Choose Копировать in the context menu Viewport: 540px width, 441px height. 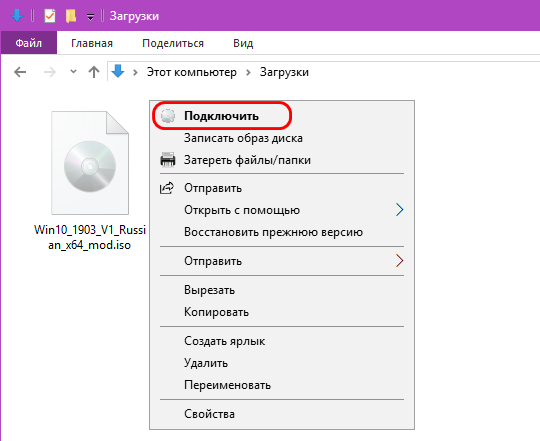point(282,312)
